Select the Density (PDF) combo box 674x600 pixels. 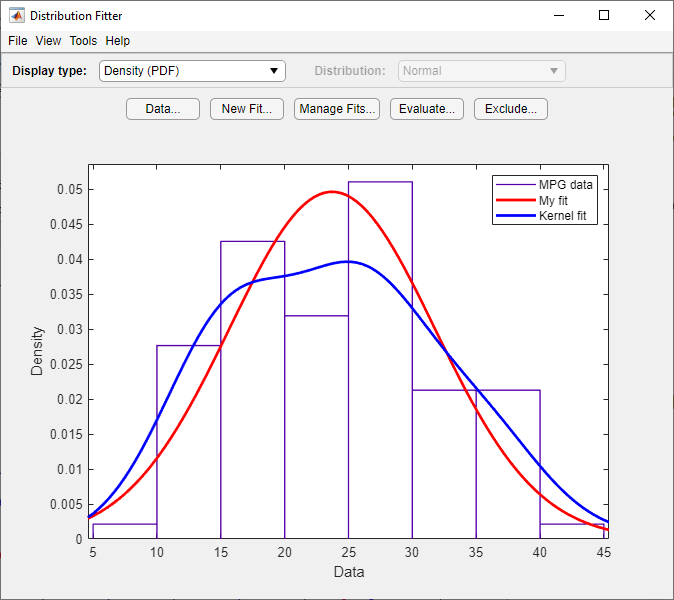click(x=192, y=71)
